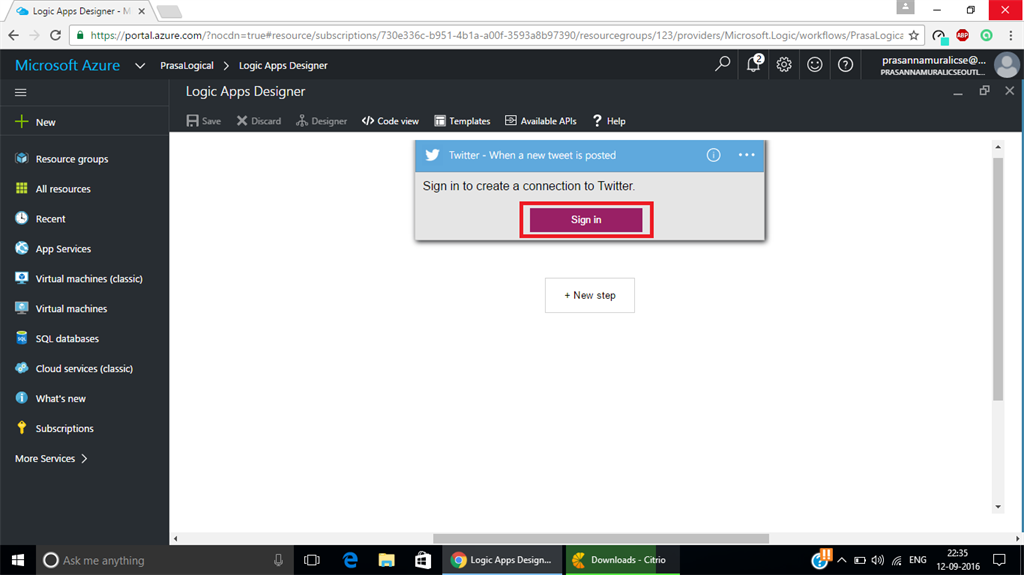This screenshot has height=575, width=1024.
Task: Launch Microsoft Edge from the taskbar
Action: pyautogui.click(x=350, y=560)
